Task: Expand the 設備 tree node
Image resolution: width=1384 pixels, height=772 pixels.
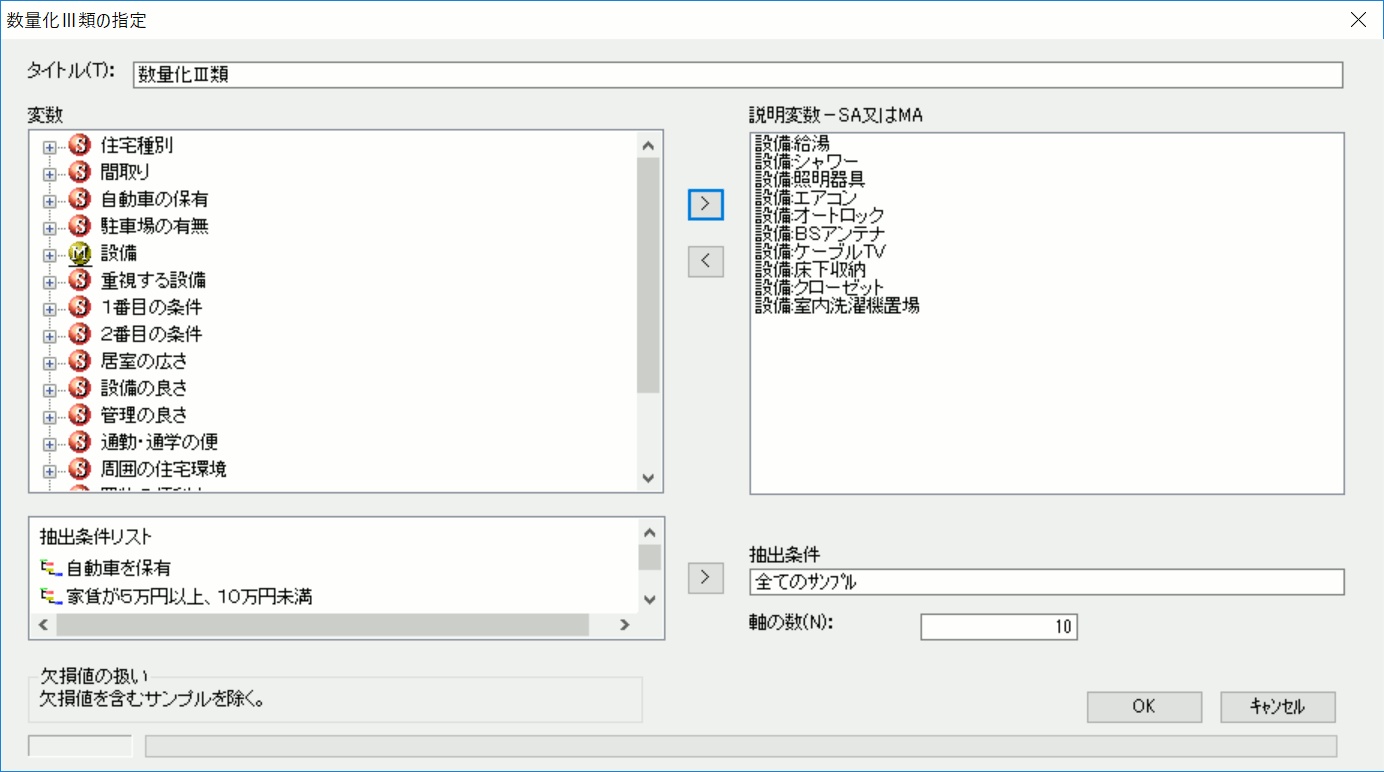Action: [x=50, y=255]
